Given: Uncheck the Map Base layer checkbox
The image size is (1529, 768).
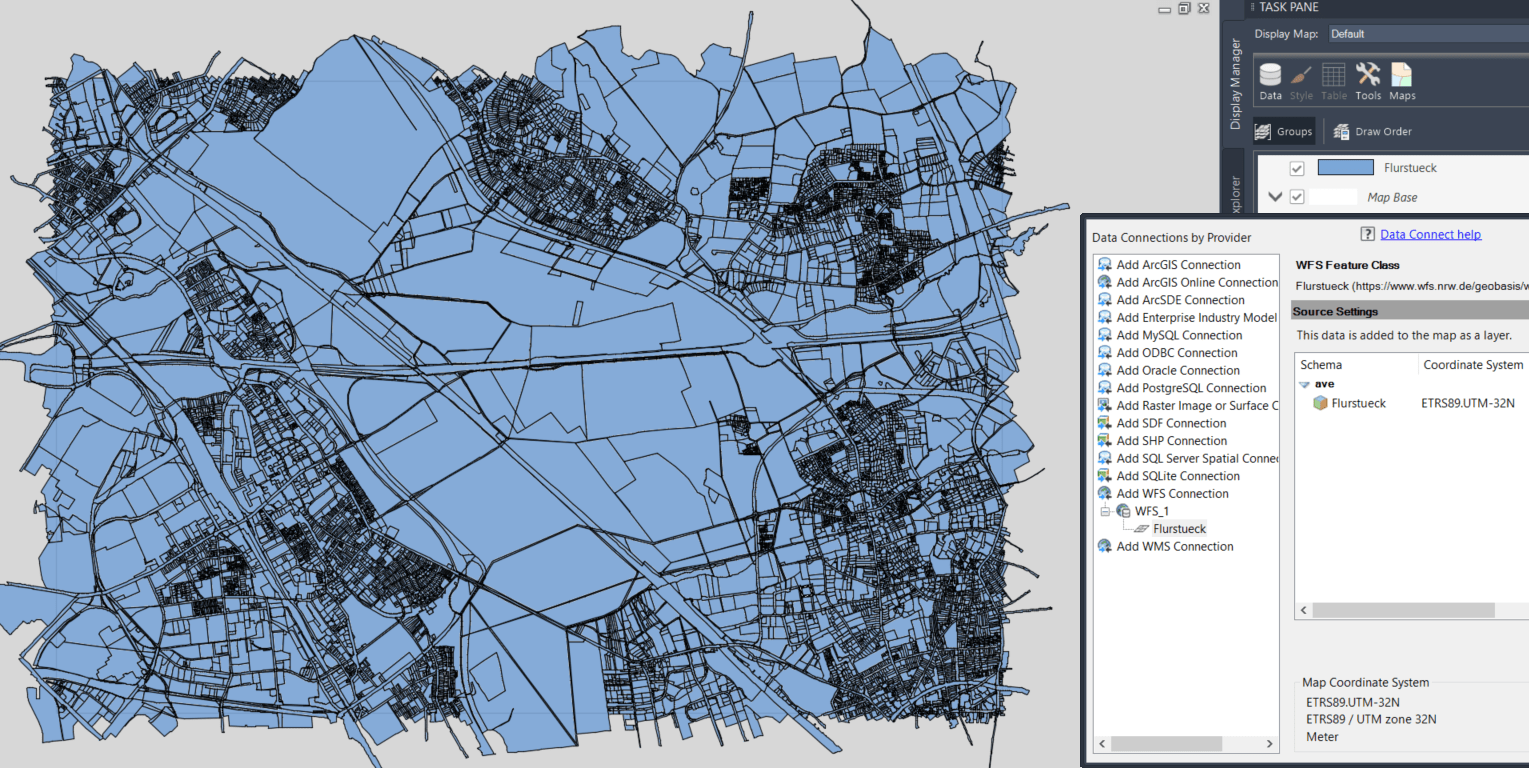Looking at the screenshot, I should pyautogui.click(x=1296, y=197).
